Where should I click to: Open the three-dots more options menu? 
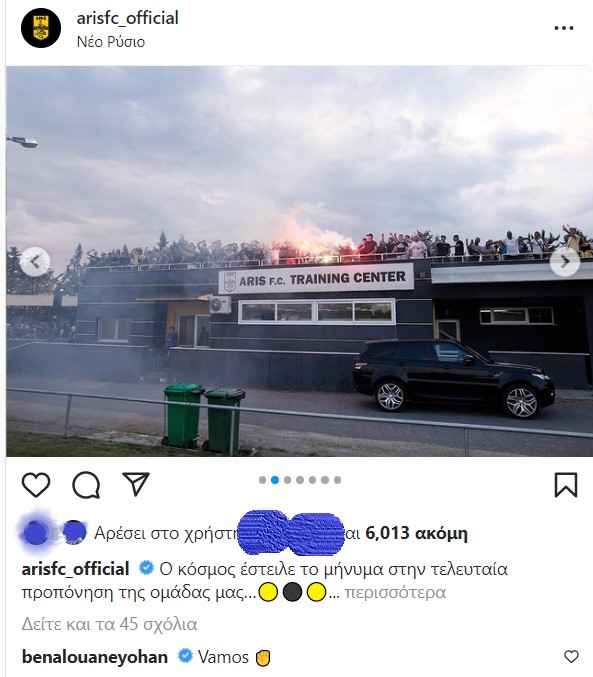(564, 28)
